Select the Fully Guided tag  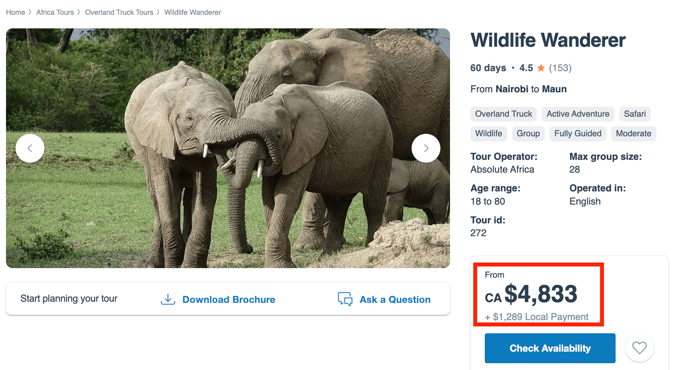click(x=577, y=133)
